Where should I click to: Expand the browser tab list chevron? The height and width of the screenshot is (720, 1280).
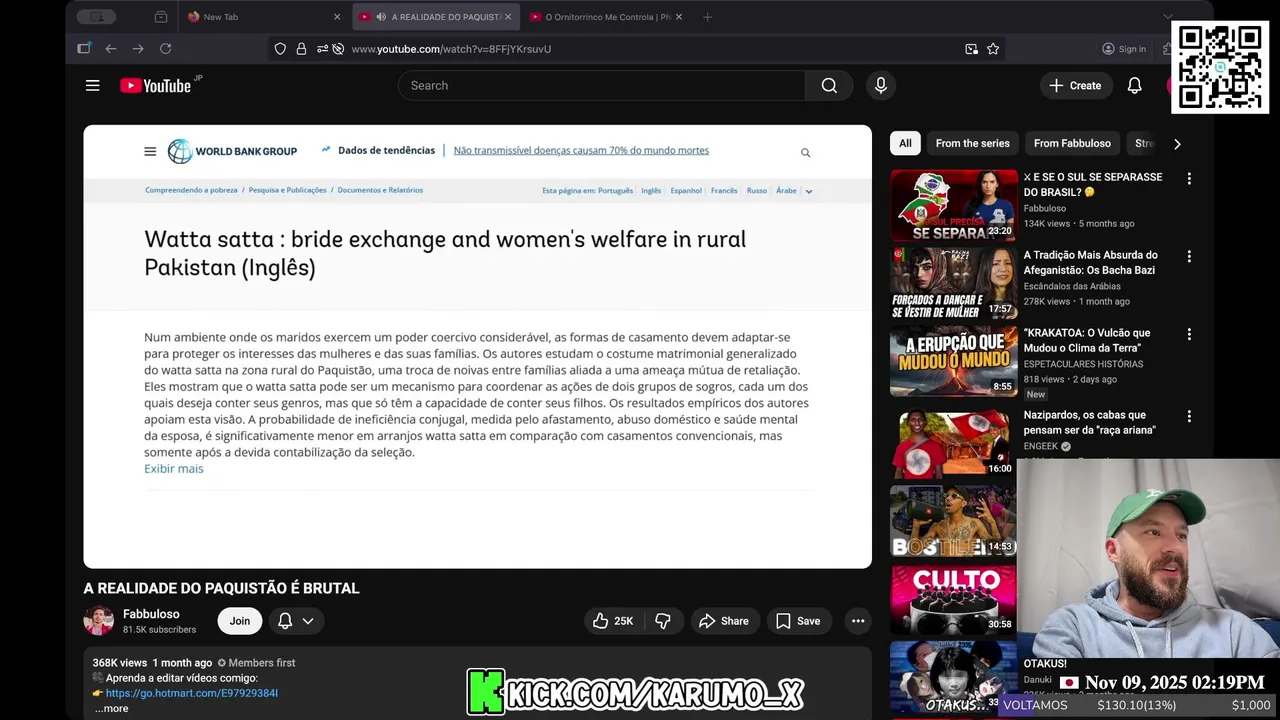click(x=1167, y=17)
